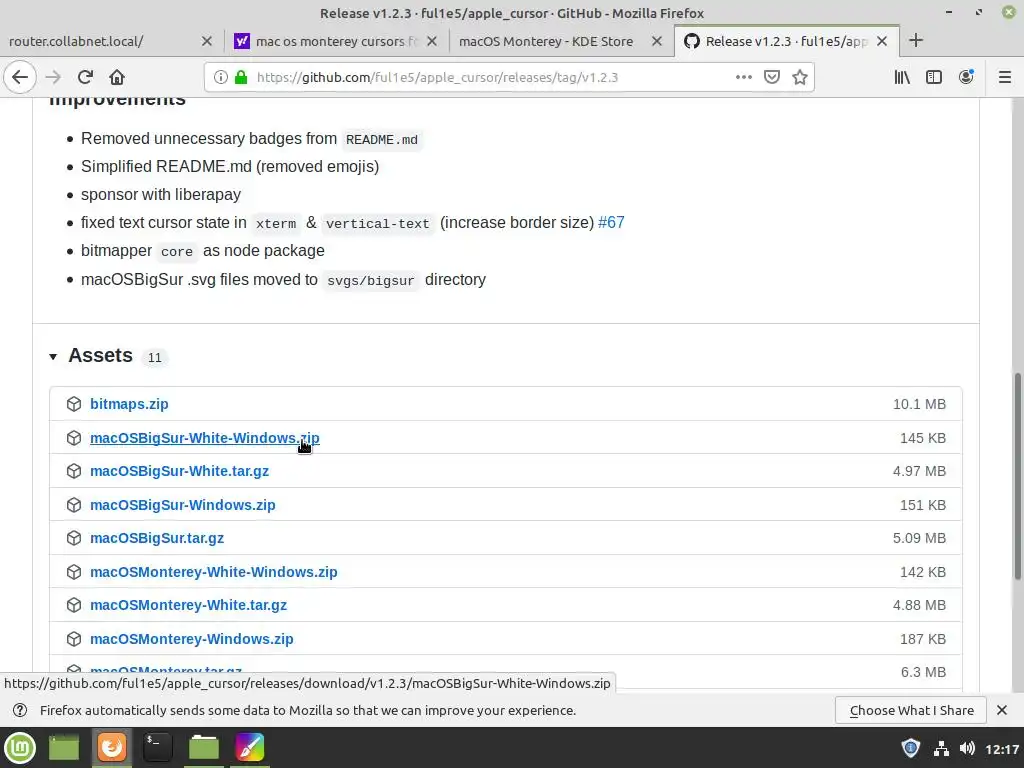The height and width of the screenshot is (768, 1024).
Task: Download macOSBigSur-Windows.zip
Action: tap(183, 505)
